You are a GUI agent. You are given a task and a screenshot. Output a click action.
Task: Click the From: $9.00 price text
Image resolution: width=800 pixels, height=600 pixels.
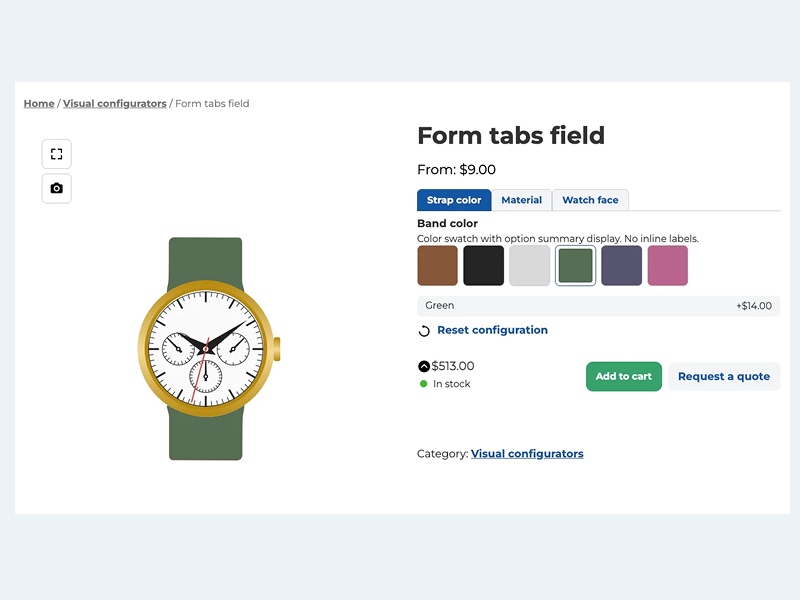(456, 169)
